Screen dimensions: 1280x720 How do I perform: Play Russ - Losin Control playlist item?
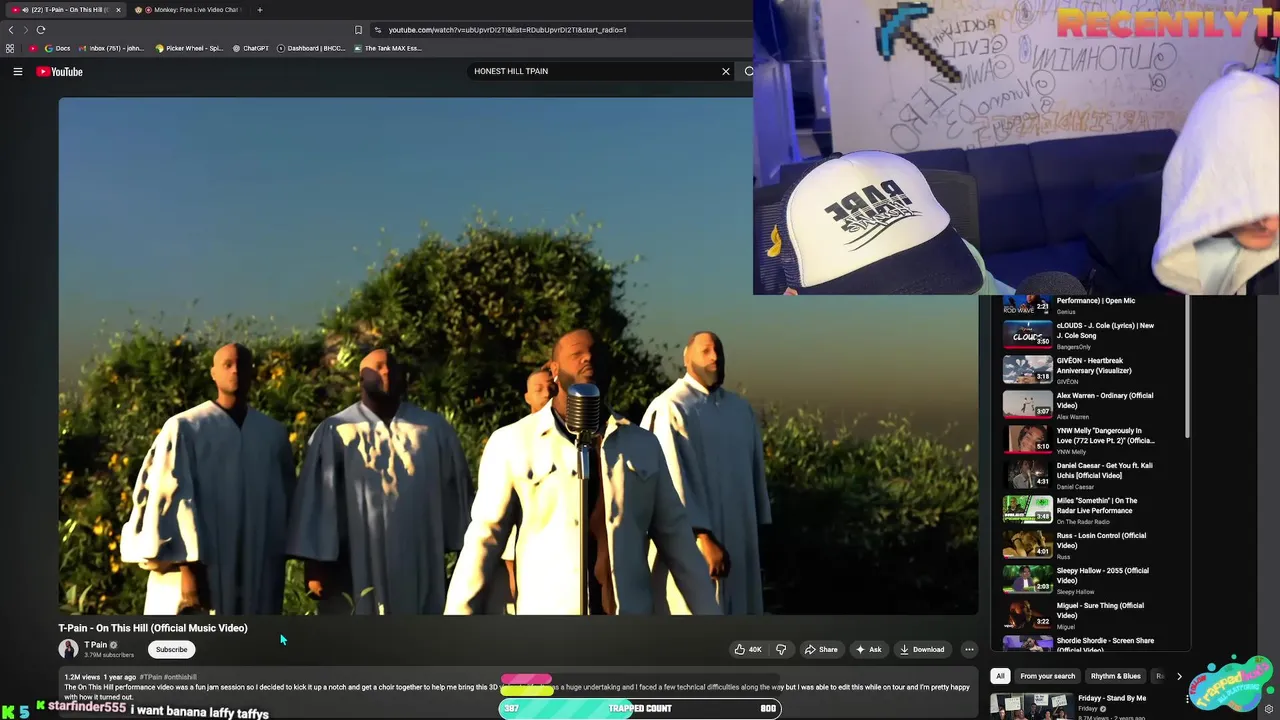(x=1080, y=545)
